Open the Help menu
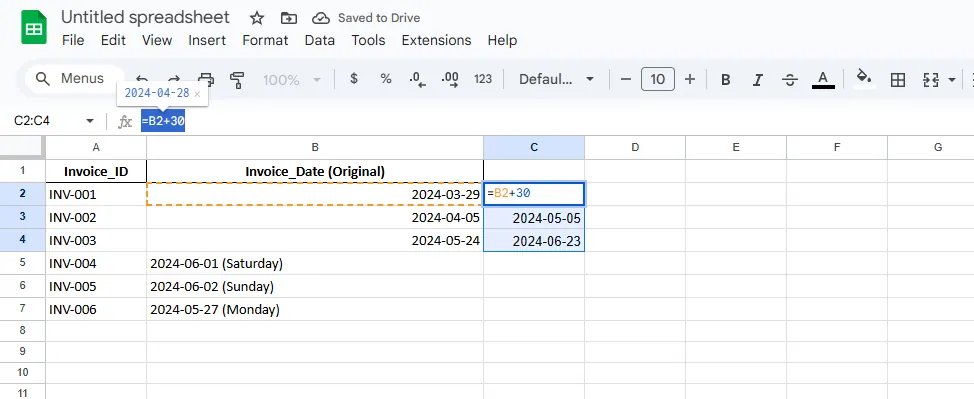The image size is (974, 399). pos(502,40)
